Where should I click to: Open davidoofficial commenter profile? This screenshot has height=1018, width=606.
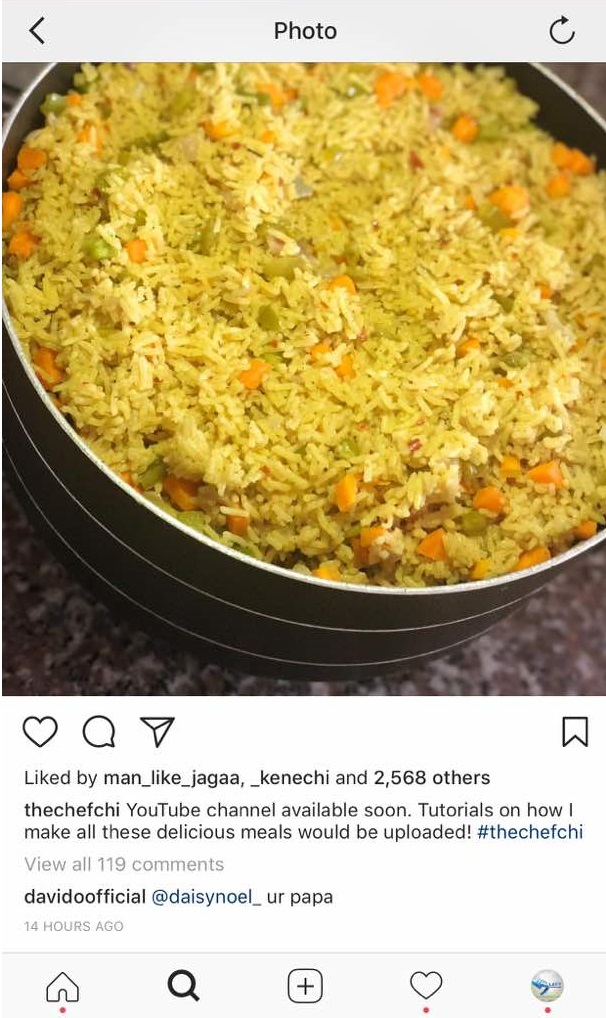tap(85, 897)
